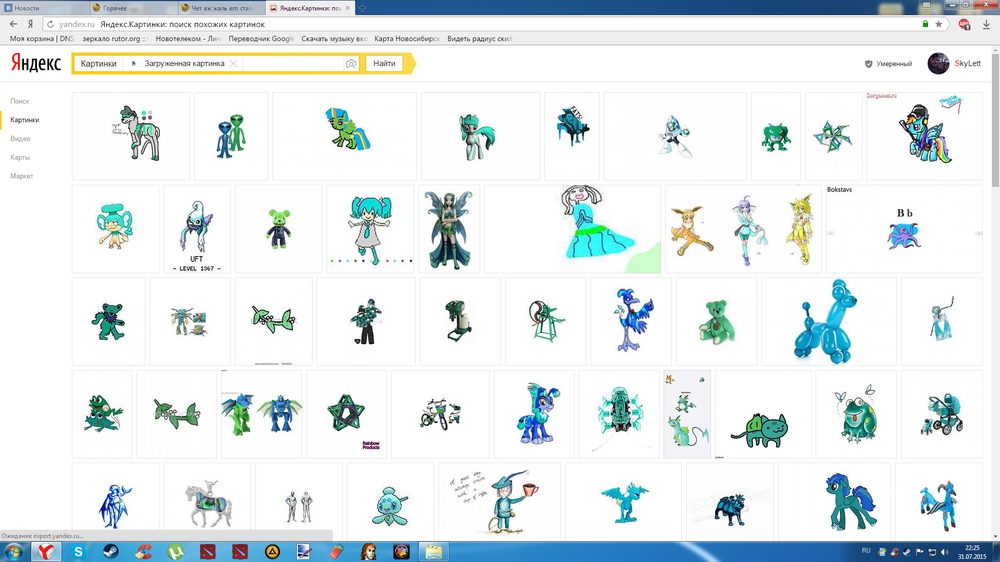Open the Bokstavs 'B b' octopus thumbnail
The width and height of the screenshot is (1000, 562).
pyautogui.click(x=904, y=229)
